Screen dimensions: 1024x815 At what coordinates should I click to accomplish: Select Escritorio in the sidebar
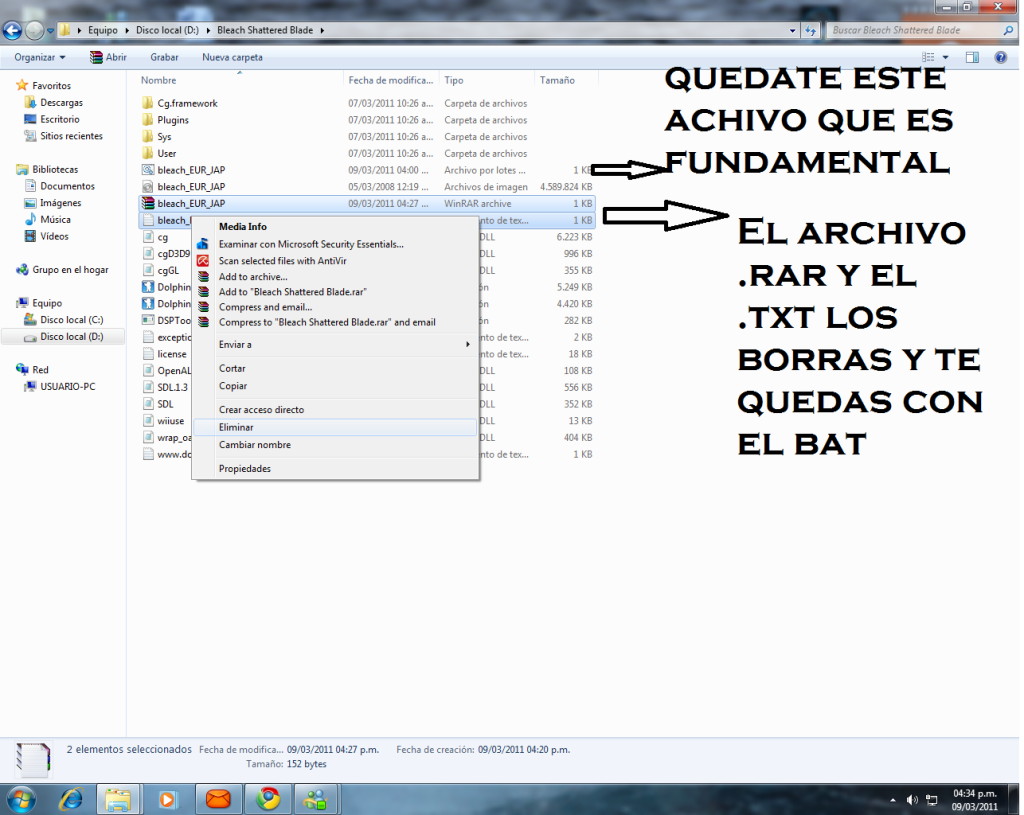59,120
